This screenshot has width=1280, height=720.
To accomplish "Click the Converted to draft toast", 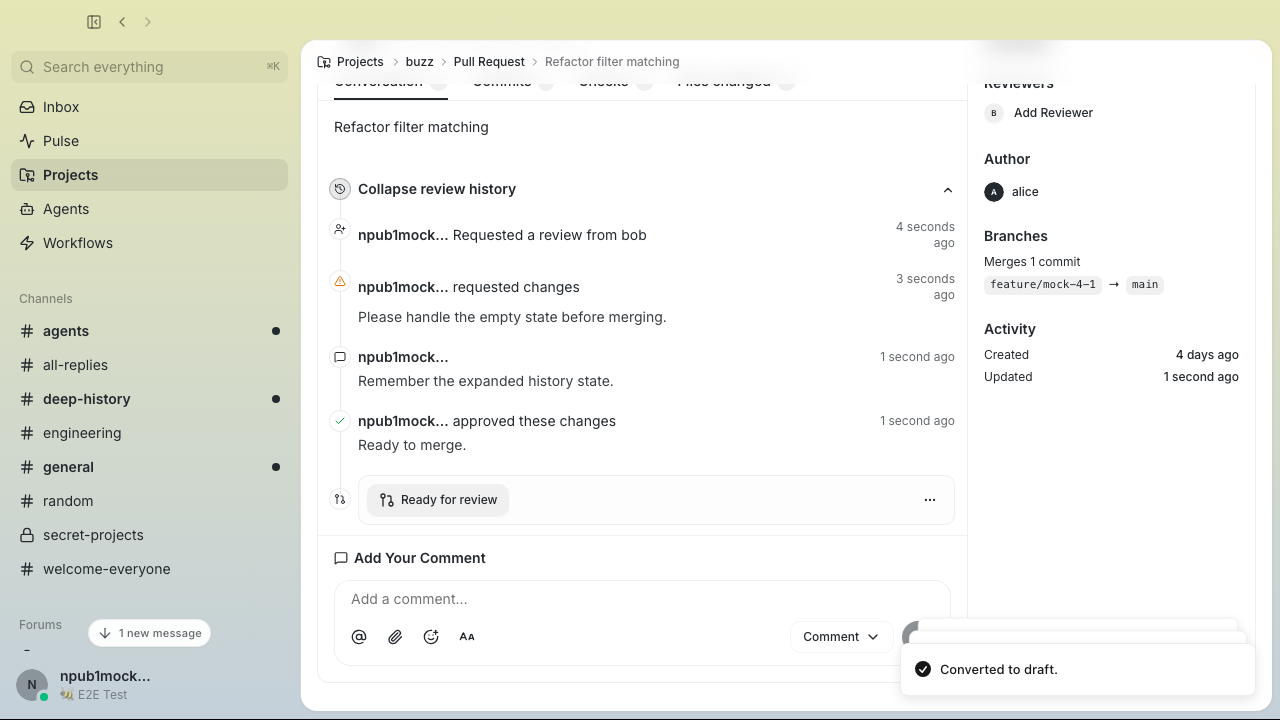I will point(1078,669).
